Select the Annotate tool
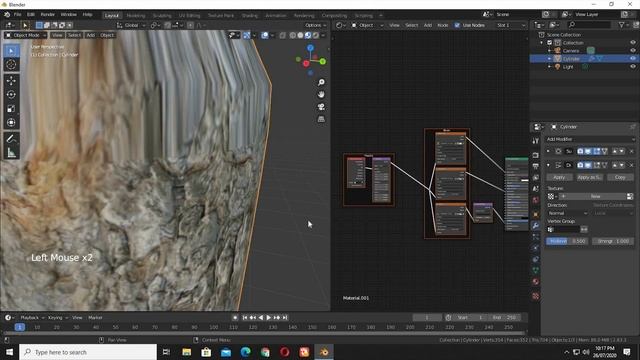 [11, 139]
